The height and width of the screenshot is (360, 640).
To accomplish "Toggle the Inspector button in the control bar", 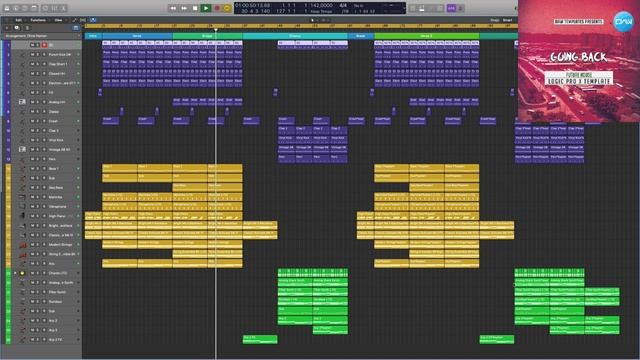I will point(16,8).
